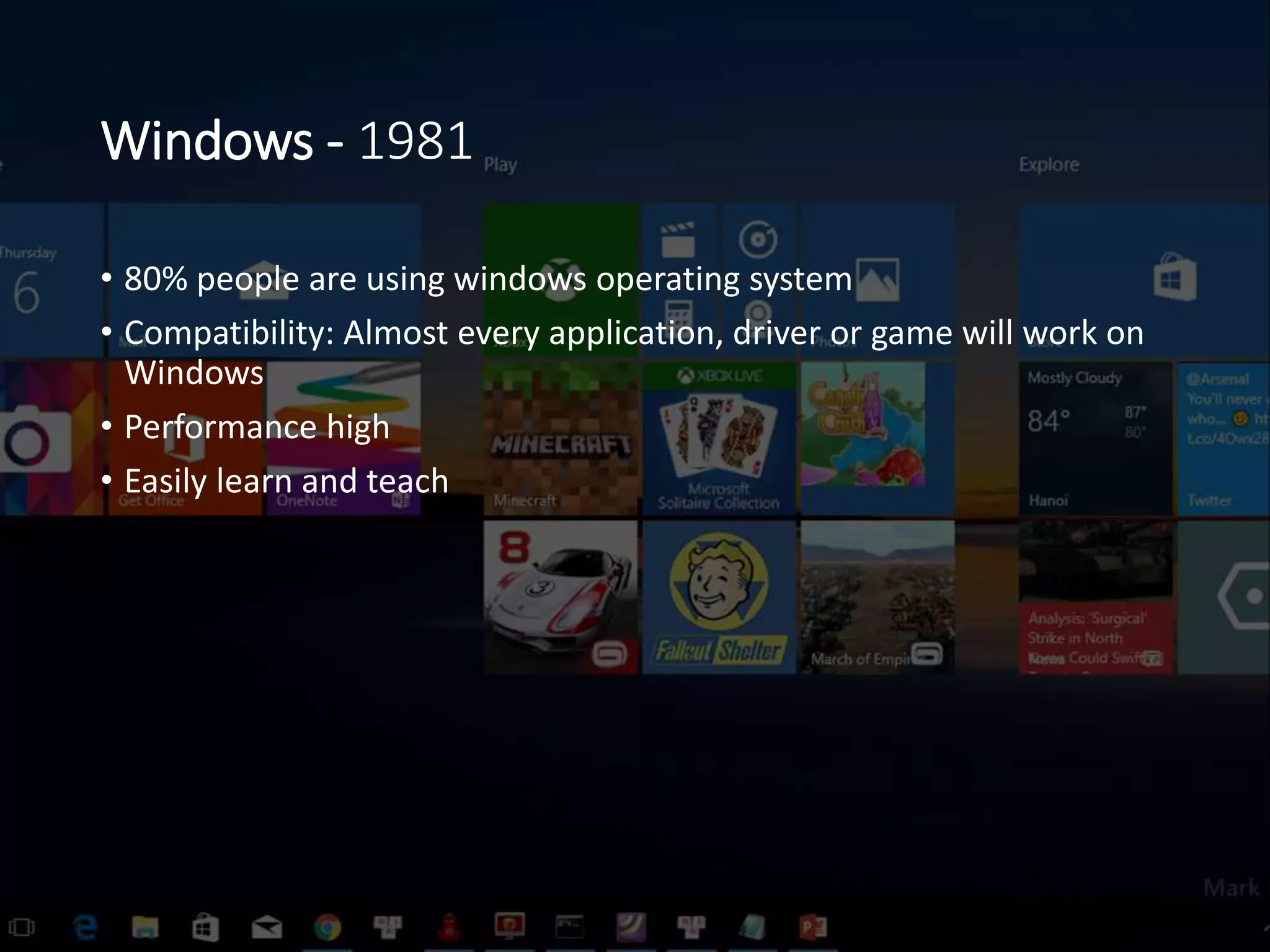Open the Movies & TV clapperboard tile

pyautogui.click(x=678, y=240)
